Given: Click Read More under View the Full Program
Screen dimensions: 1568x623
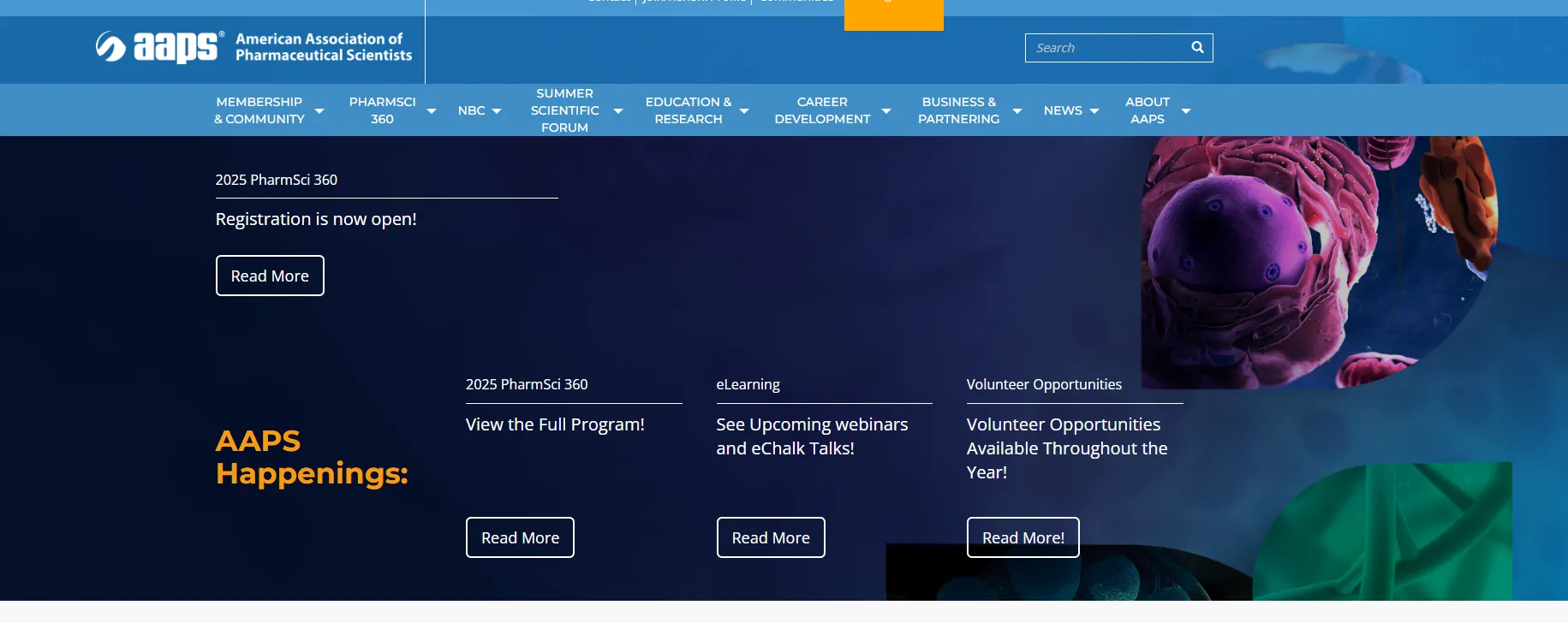Looking at the screenshot, I should [x=520, y=537].
